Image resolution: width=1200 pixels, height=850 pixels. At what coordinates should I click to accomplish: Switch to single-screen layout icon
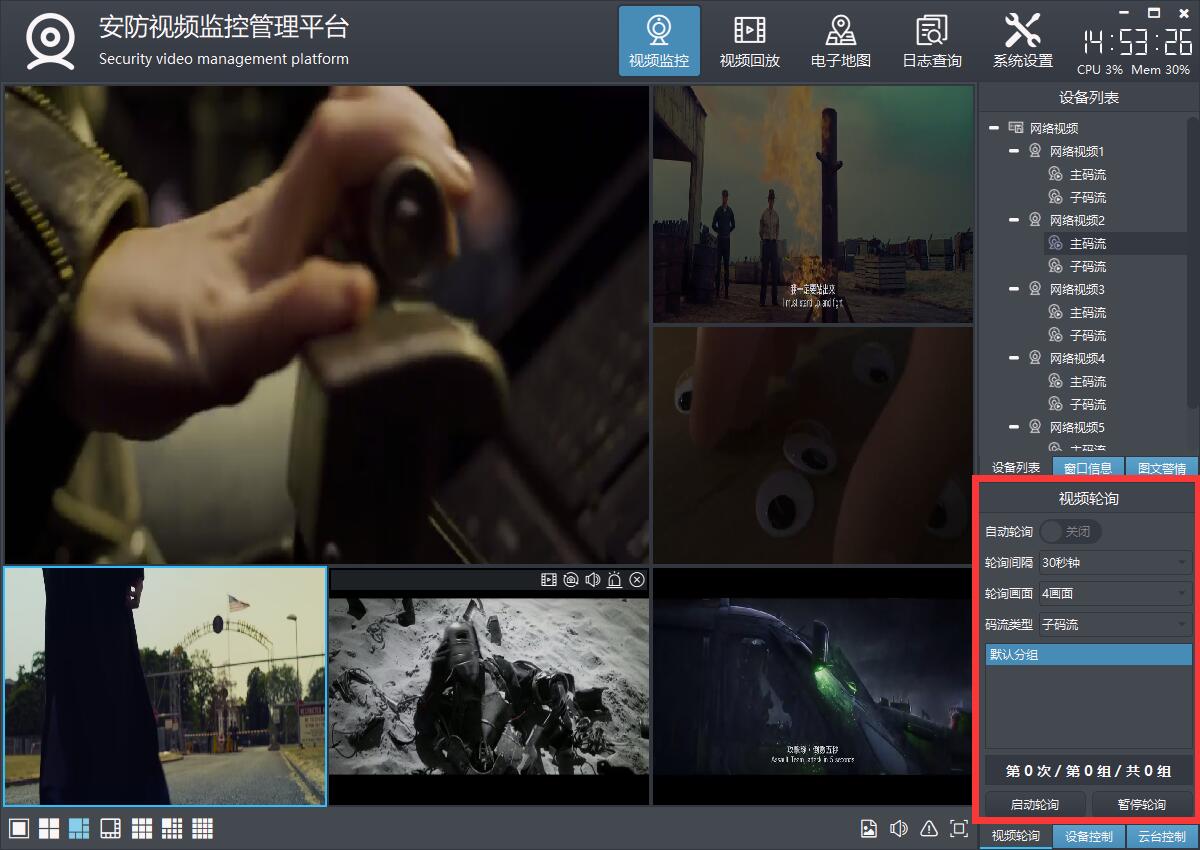pos(19,829)
